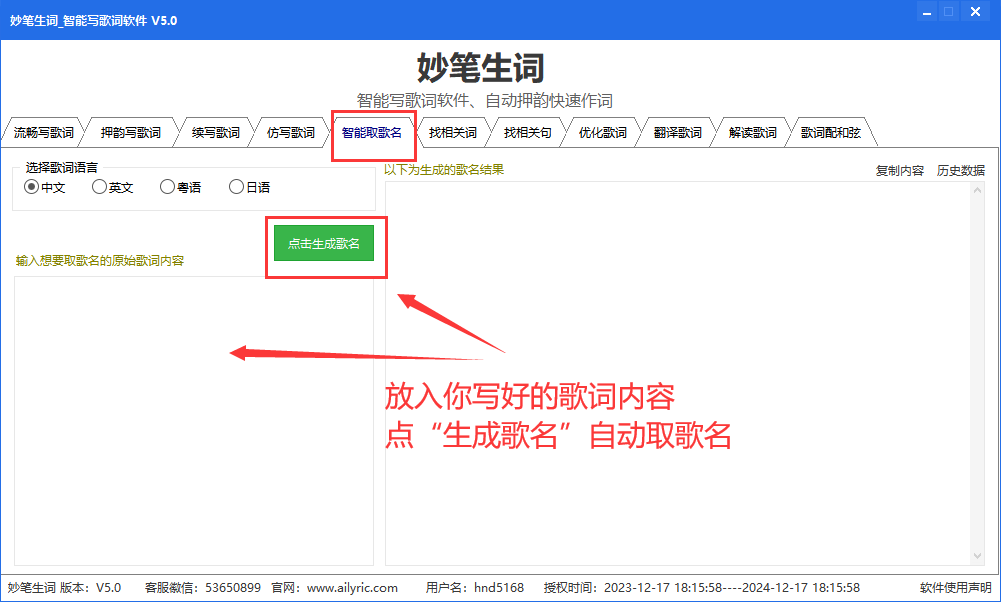The width and height of the screenshot is (1001, 602).
Task: Minimize the 妙笔生词 window
Action: coord(927,12)
